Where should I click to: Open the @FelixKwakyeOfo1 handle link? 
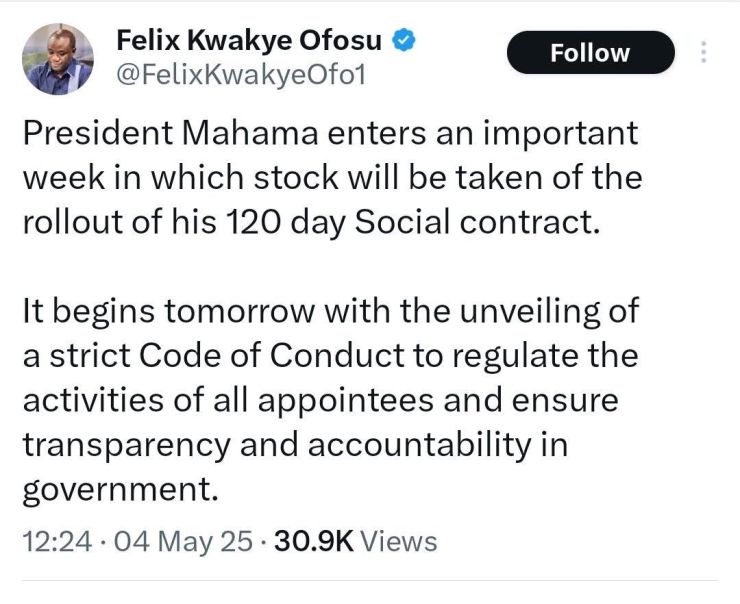[x=241, y=75]
